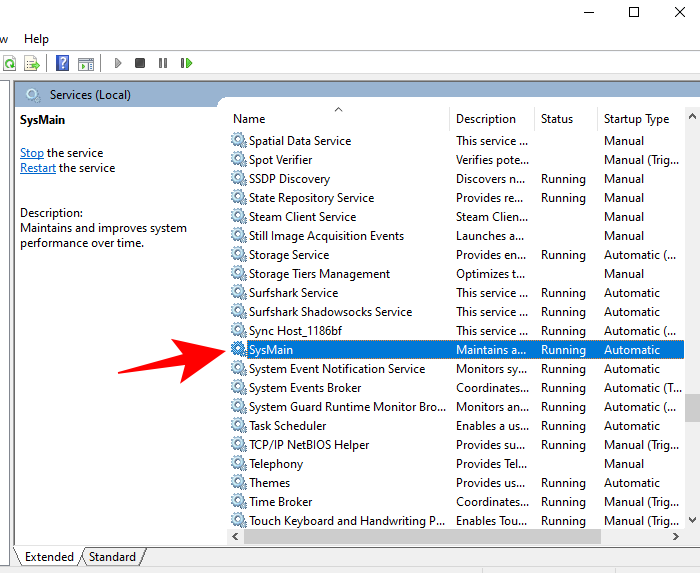This screenshot has width=700, height=573.
Task: Select the State Repository Service name
Action: pos(312,198)
